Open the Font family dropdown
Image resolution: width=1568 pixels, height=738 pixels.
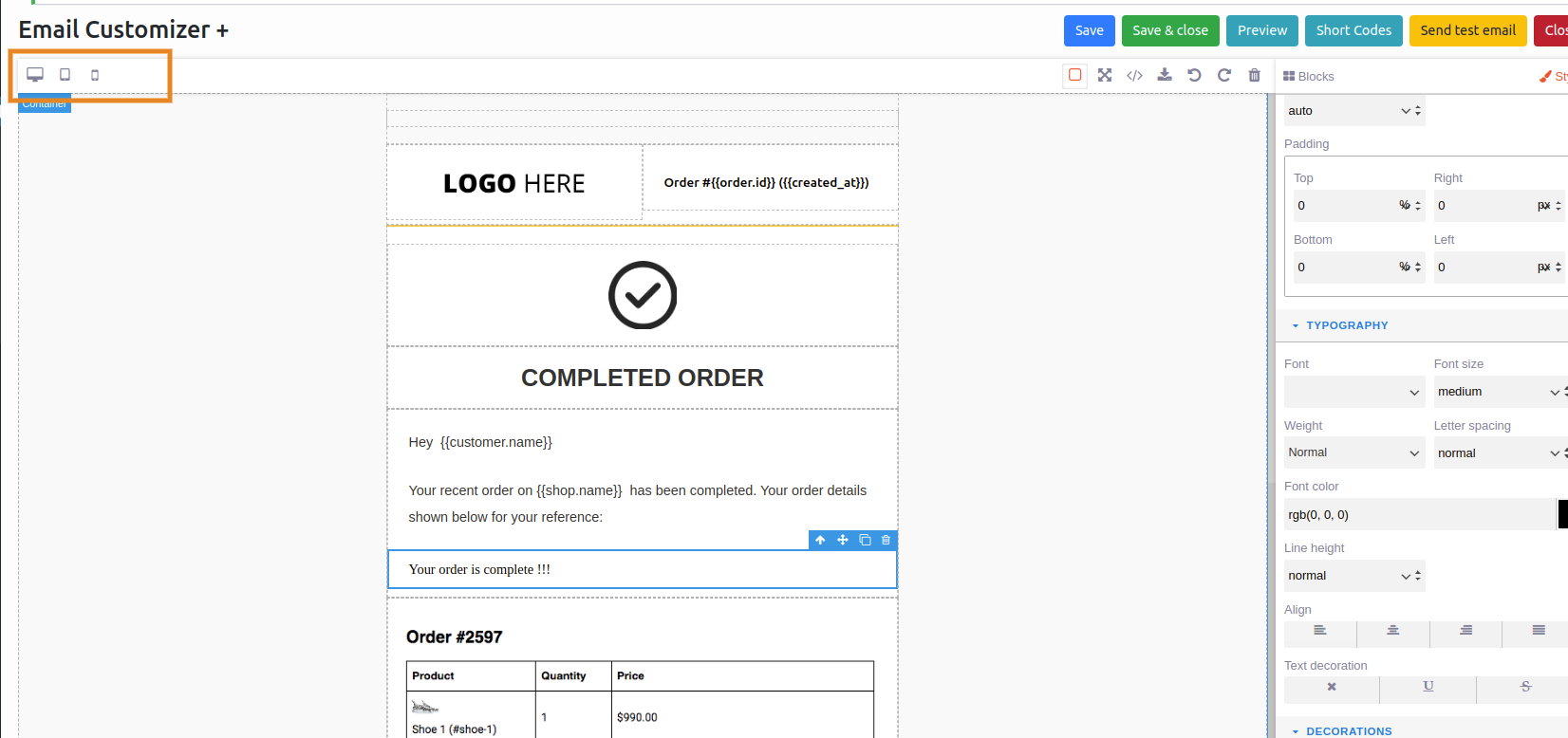pyautogui.click(x=1354, y=392)
